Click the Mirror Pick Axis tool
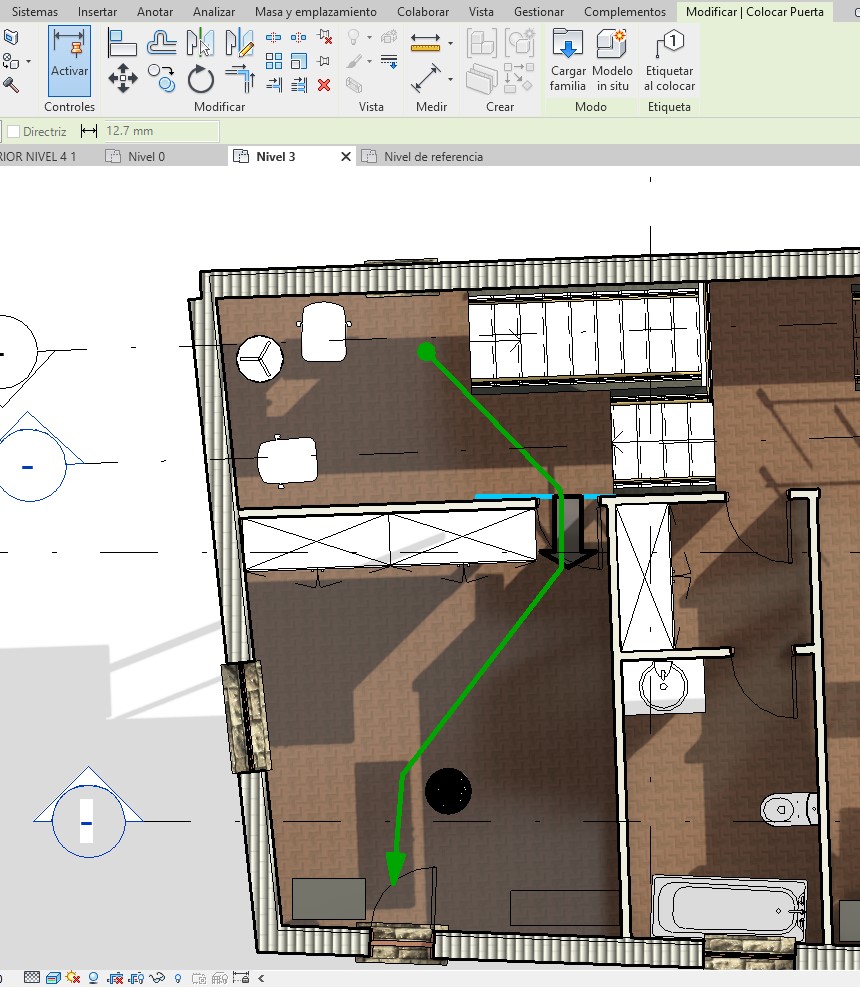 pos(201,43)
